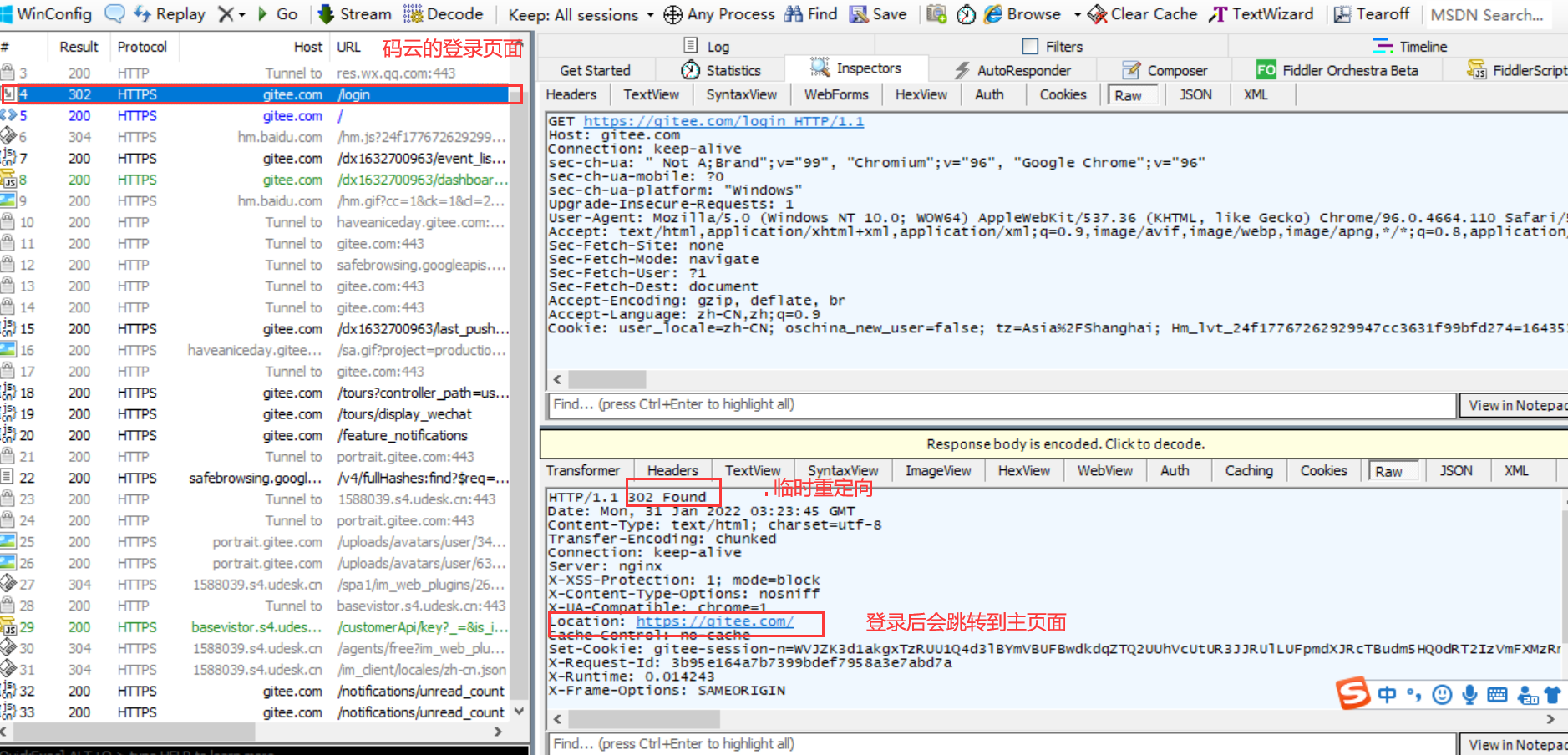The width and height of the screenshot is (1568, 755).
Task: Select session 5 gitee.com root request
Action: pyautogui.click(x=255, y=116)
